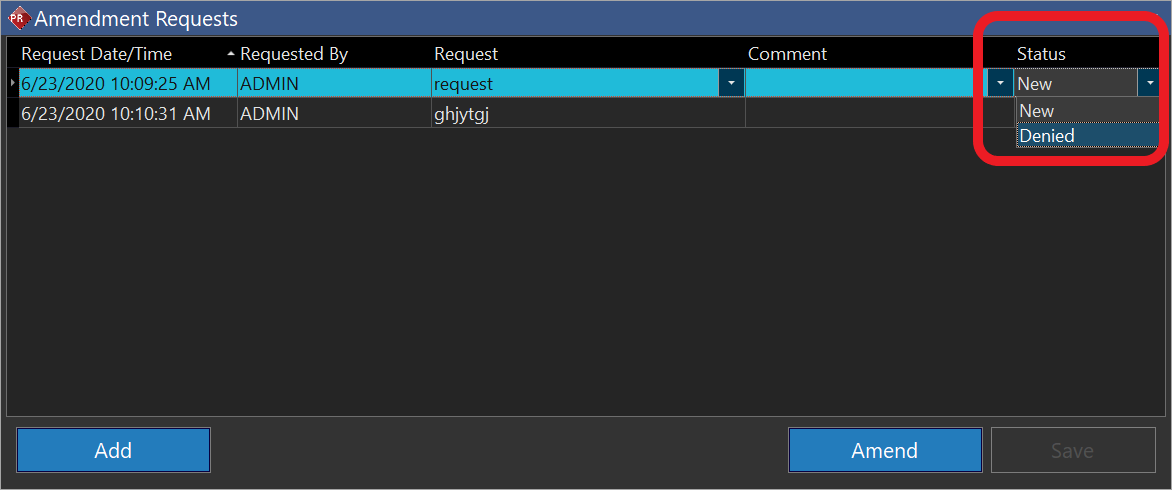Click the 'ghjytgj' request cell

tap(462, 114)
